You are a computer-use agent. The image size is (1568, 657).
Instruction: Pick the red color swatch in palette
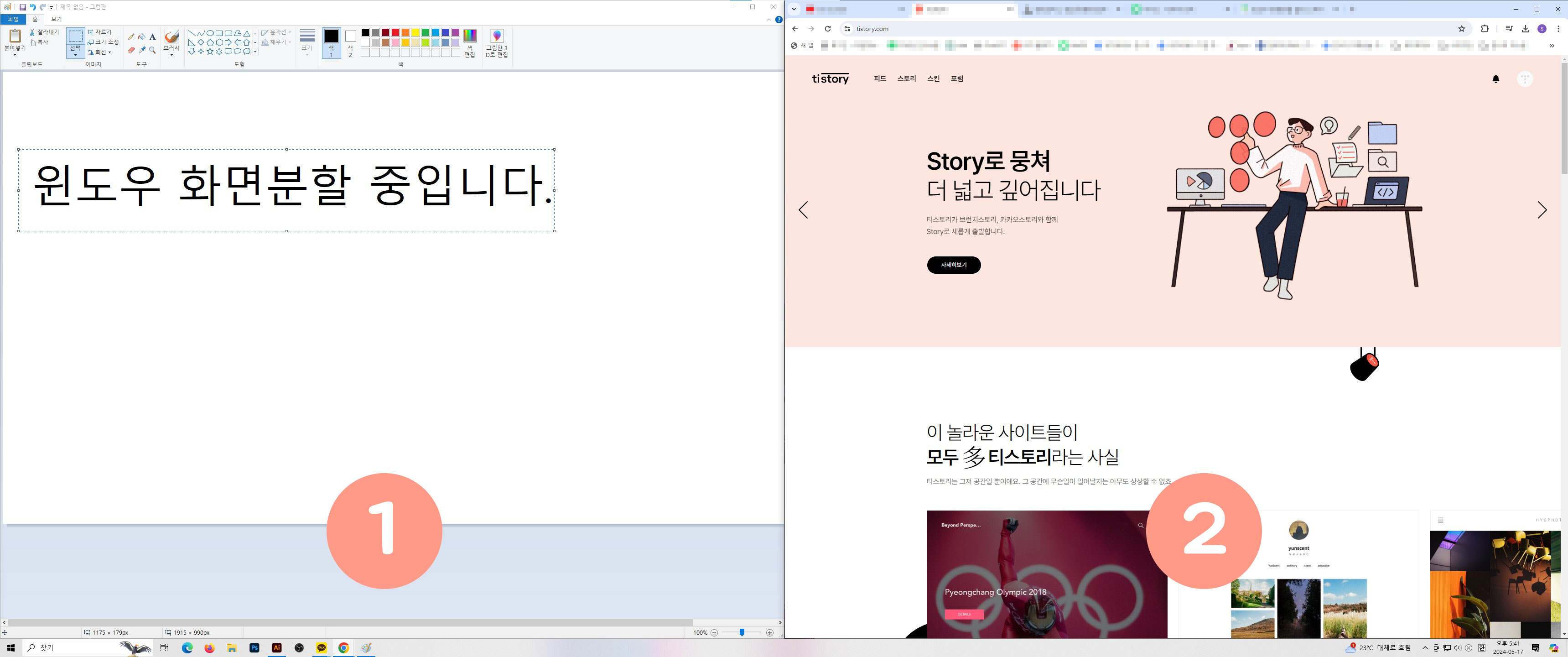[395, 33]
